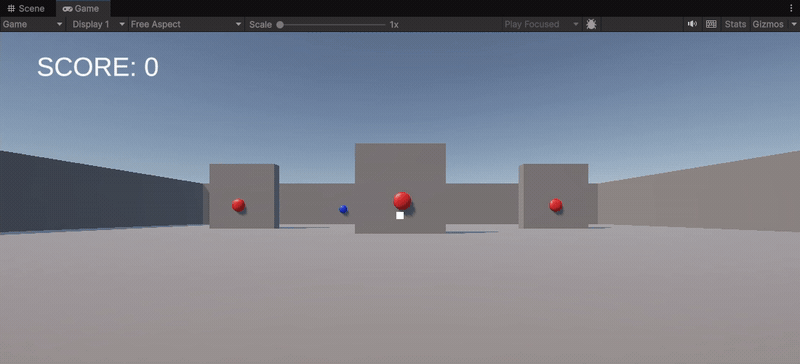This screenshot has height=364, width=800.
Task: Toggle the Gizmos button
Action: [768, 24]
